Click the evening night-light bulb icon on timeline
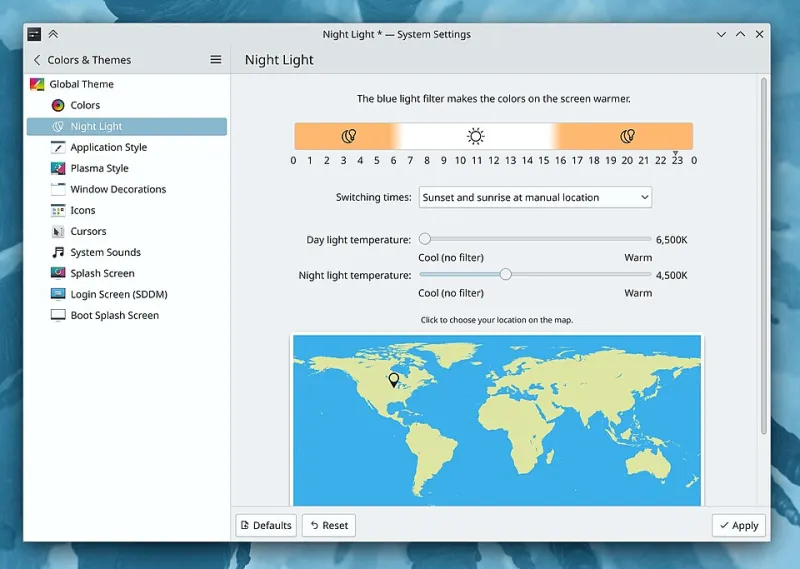800x569 pixels. 628,136
